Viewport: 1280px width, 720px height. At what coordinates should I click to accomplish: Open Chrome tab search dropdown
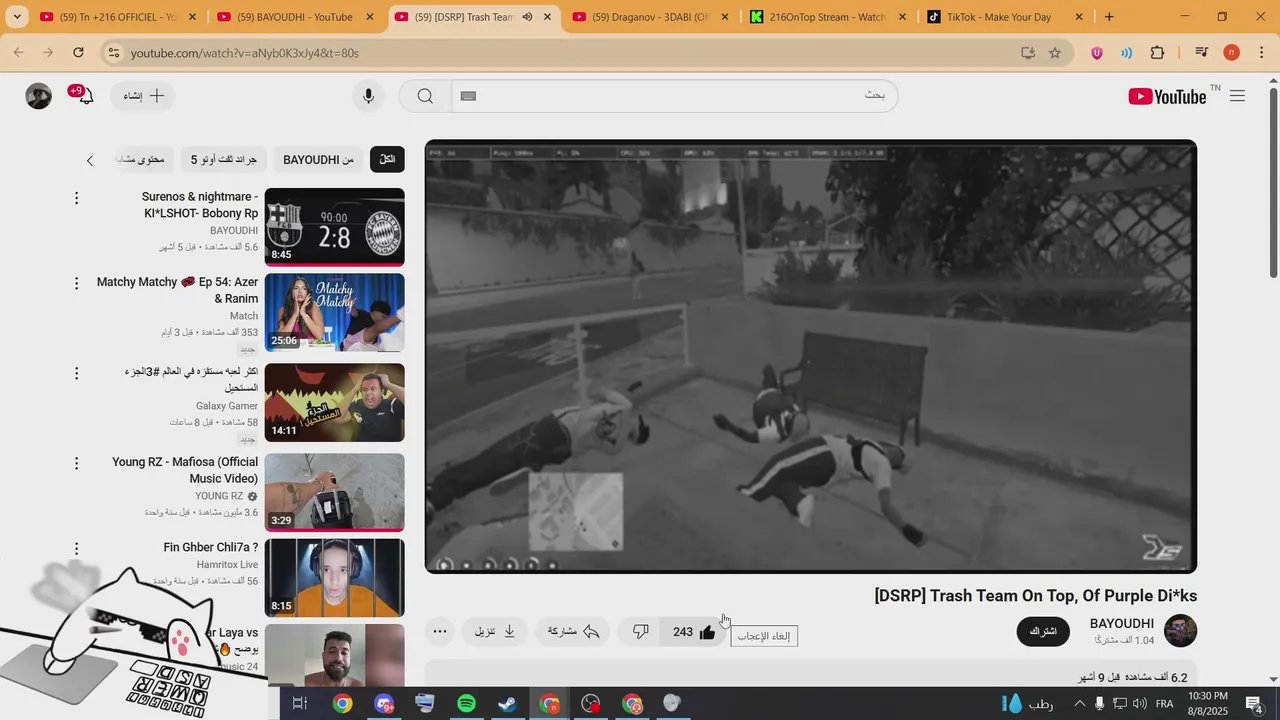point(17,17)
